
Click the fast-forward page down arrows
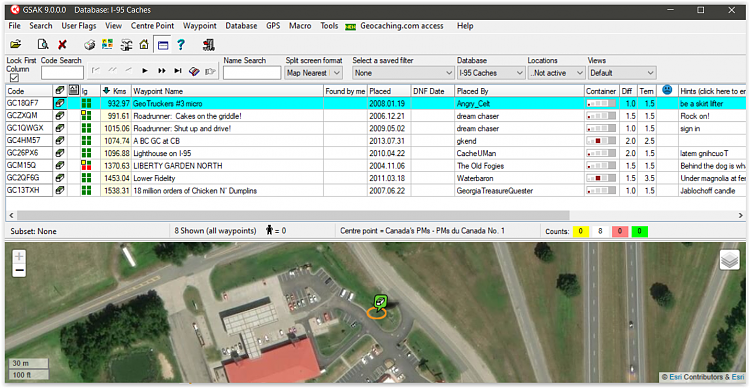[162, 71]
